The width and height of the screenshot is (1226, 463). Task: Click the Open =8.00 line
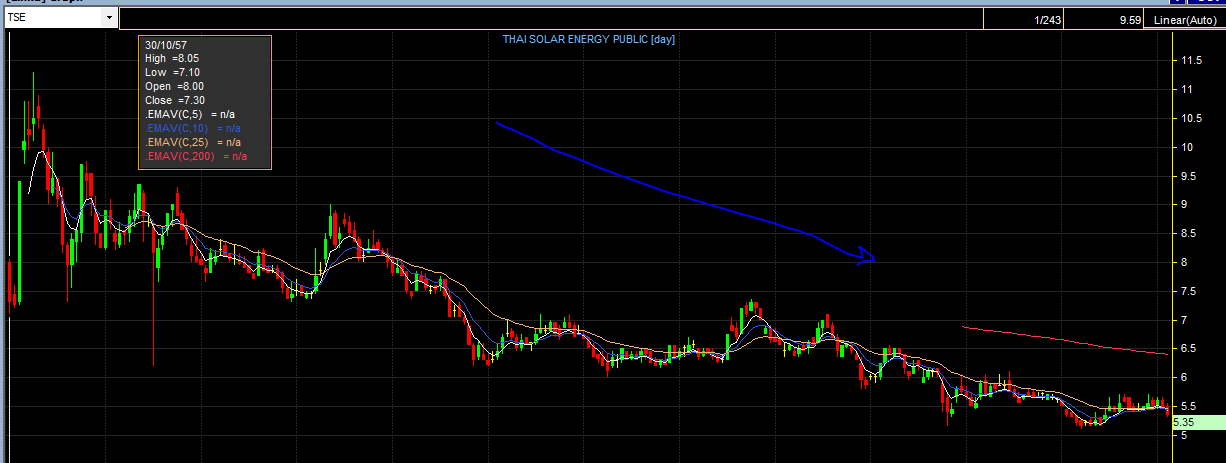pyautogui.click(x=175, y=88)
